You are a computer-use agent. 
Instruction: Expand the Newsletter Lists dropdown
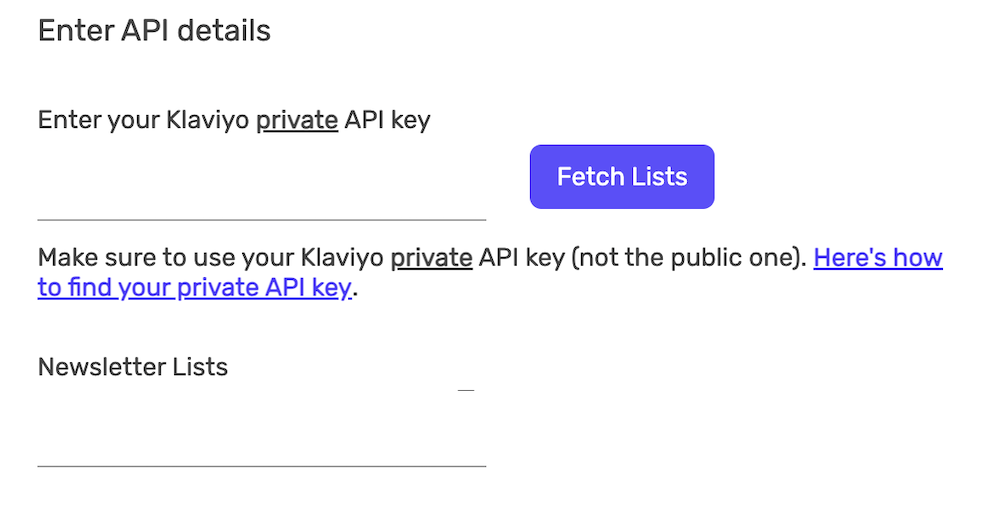[x=261, y=430]
